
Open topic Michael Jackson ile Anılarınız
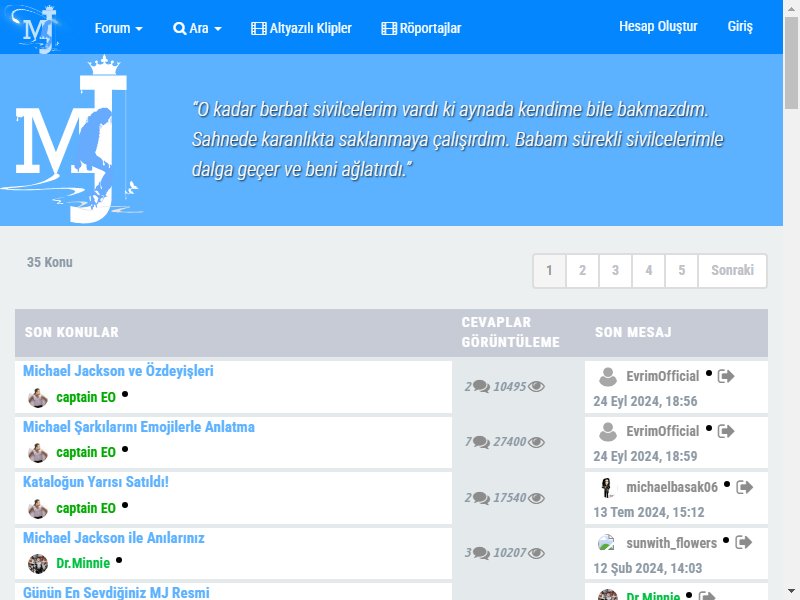coord(114,538)
